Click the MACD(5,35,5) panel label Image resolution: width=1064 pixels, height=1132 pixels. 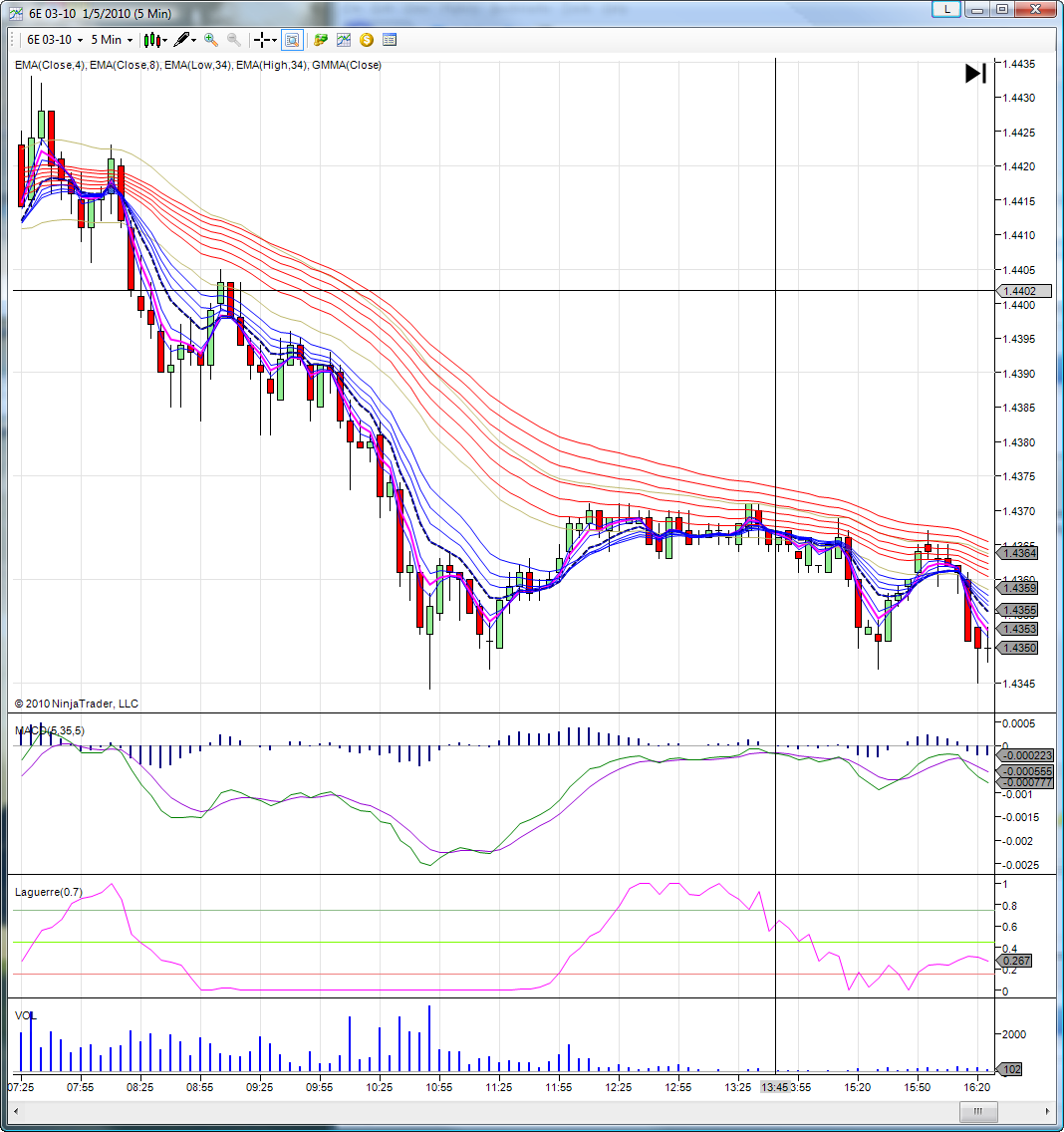coord(50,730)
